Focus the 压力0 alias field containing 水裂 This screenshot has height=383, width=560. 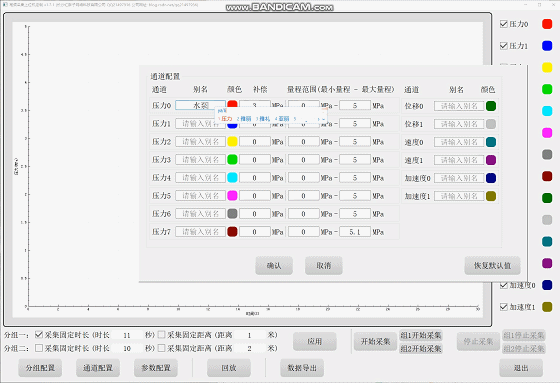click(200, 105)
